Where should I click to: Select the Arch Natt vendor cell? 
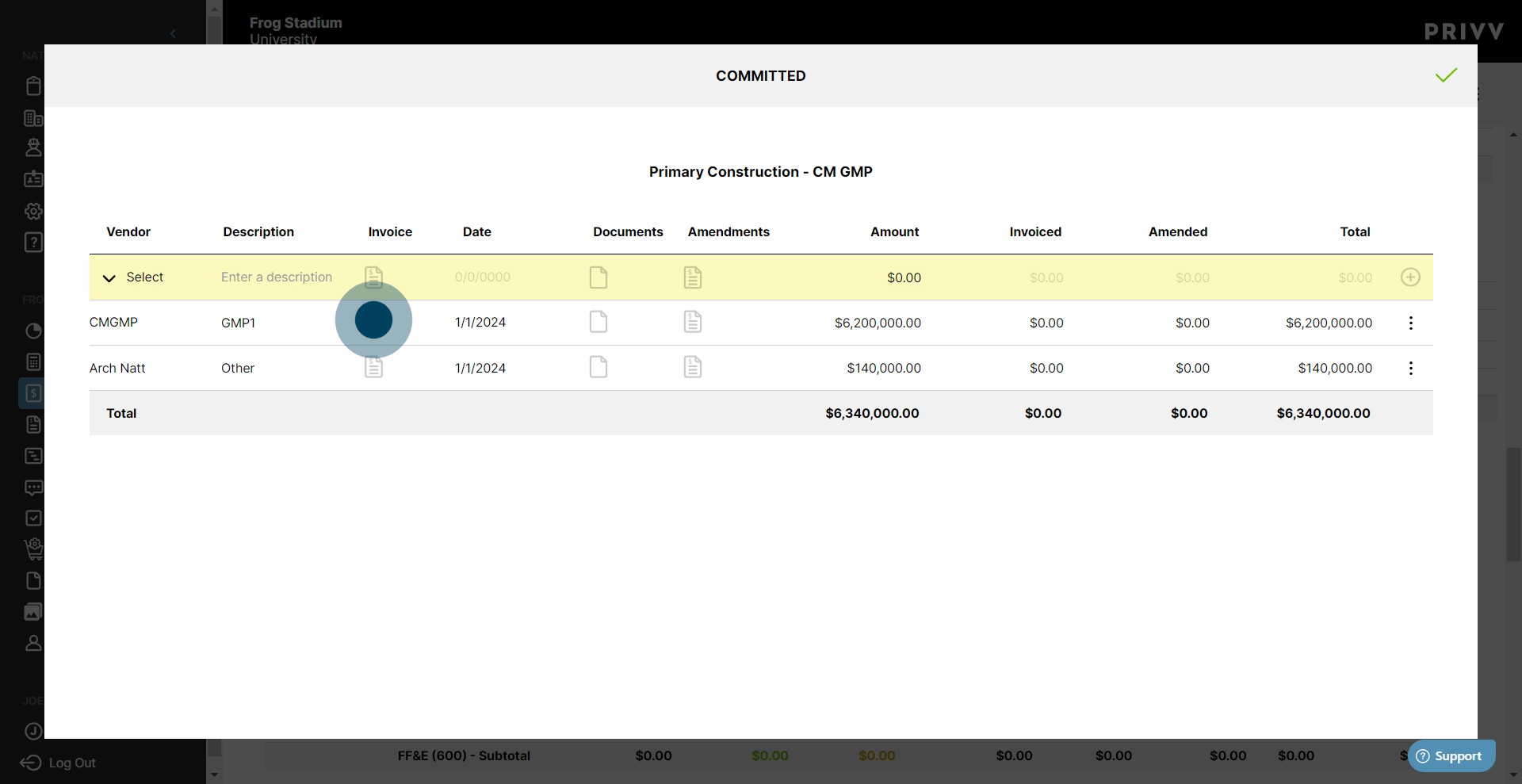[117, 368]
